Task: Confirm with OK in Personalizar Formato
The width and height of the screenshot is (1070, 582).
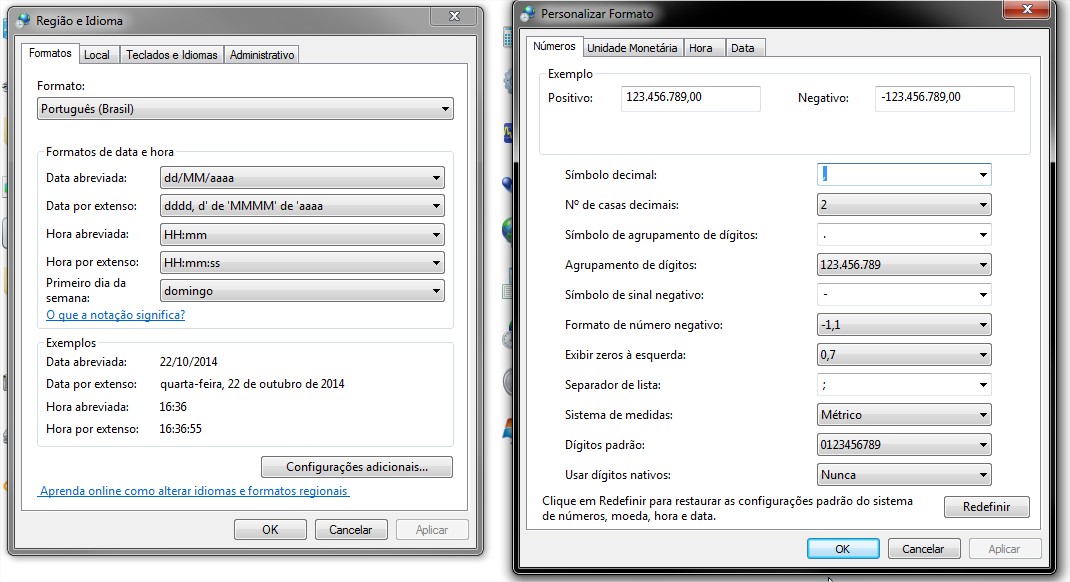Action: click(x=842, y=549)
